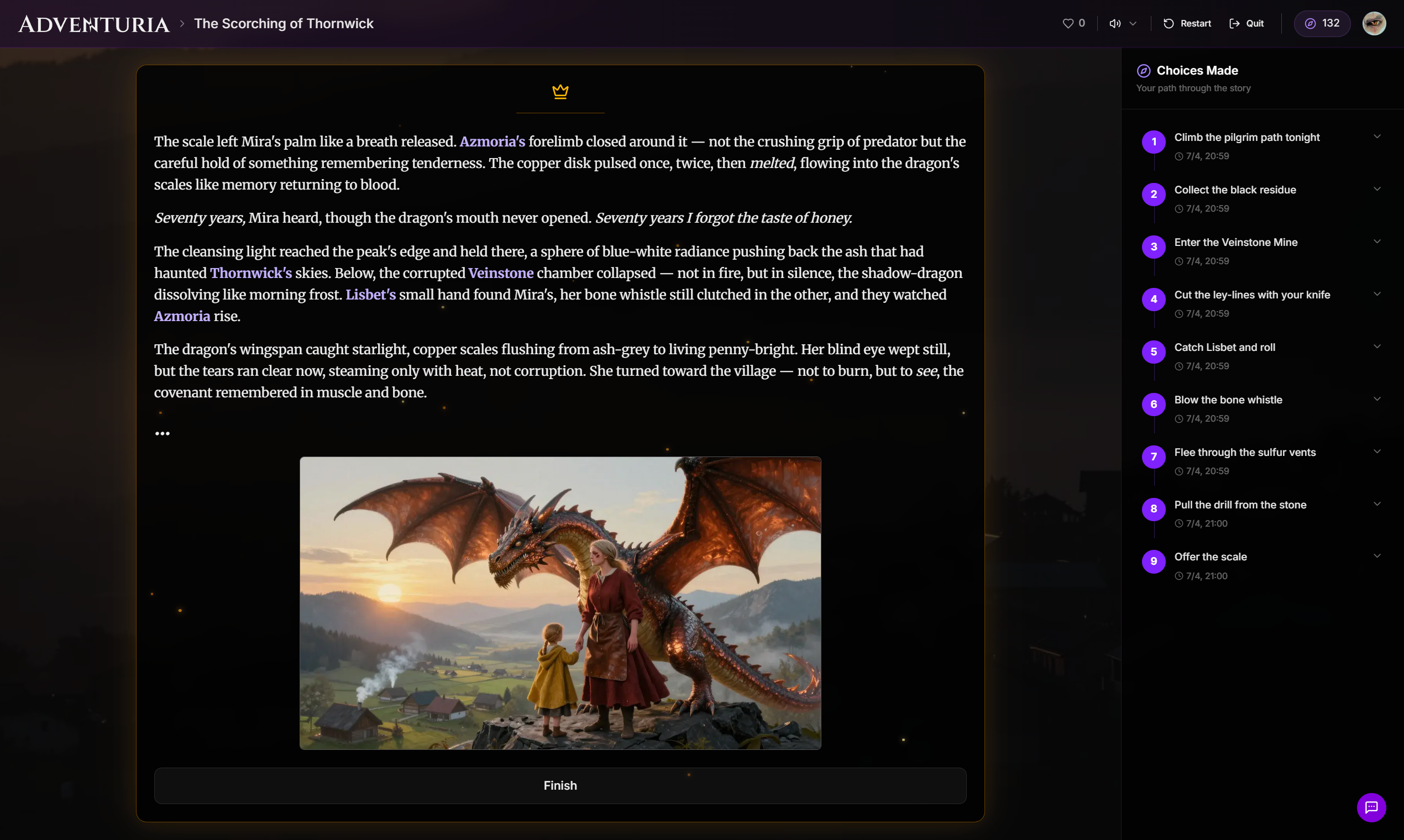Image resolution: width=1404 pixels, height=840 pixels.
Task: Click the highlighted Veinstone link in text
Action: pos(500,273)
